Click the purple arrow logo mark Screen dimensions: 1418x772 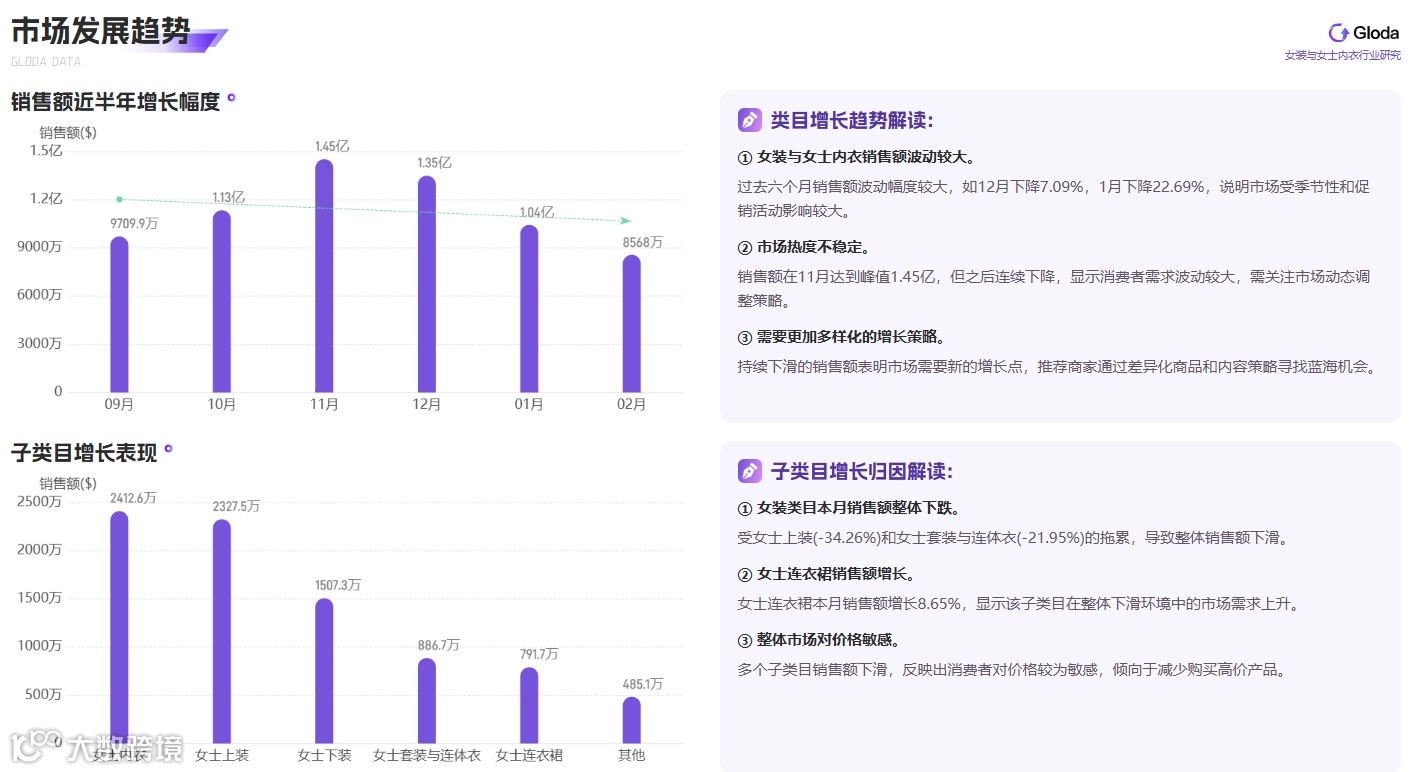pyautogui.click(x=208, y=37)
